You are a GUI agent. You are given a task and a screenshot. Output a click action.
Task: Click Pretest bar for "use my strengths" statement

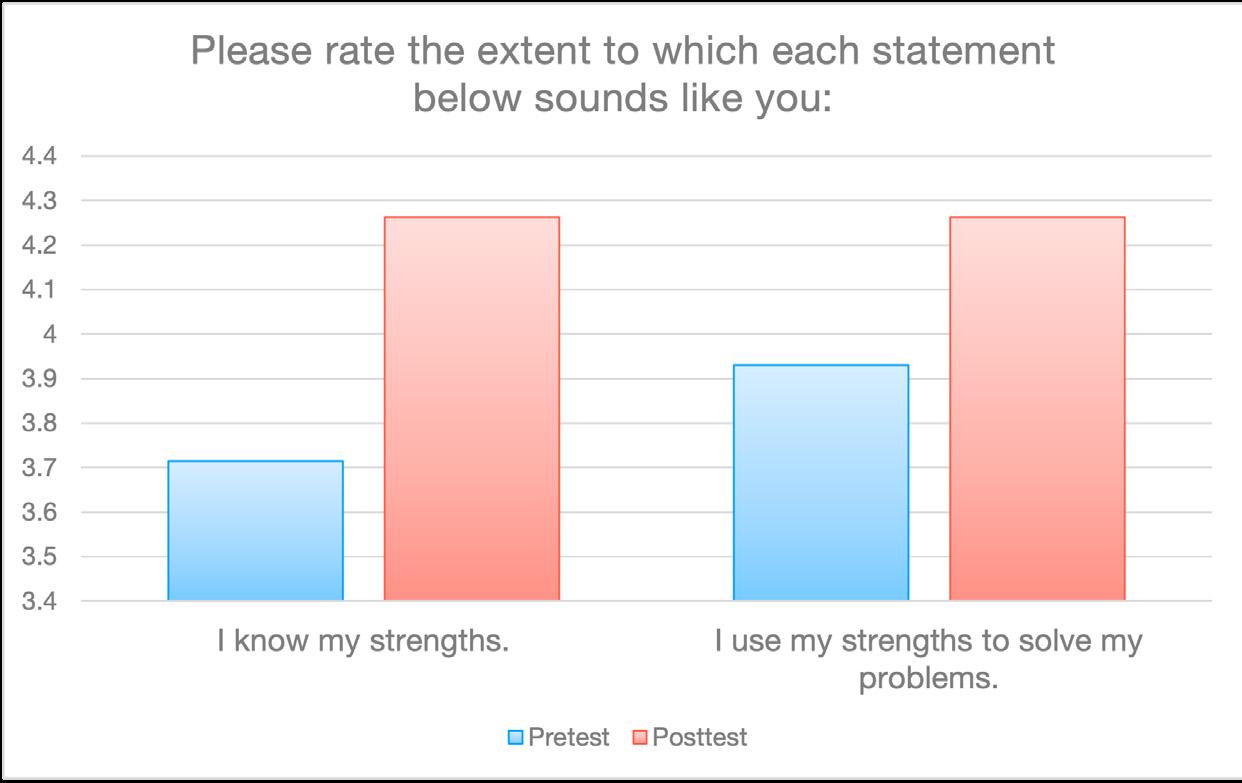(821, 482)
